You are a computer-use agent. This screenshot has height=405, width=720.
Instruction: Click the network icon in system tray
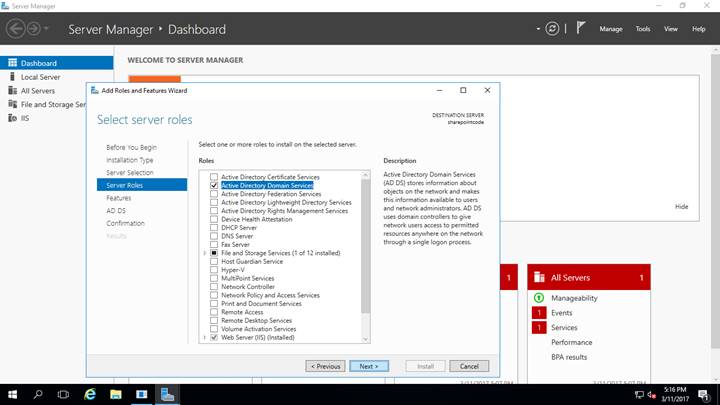pos(639,394)
